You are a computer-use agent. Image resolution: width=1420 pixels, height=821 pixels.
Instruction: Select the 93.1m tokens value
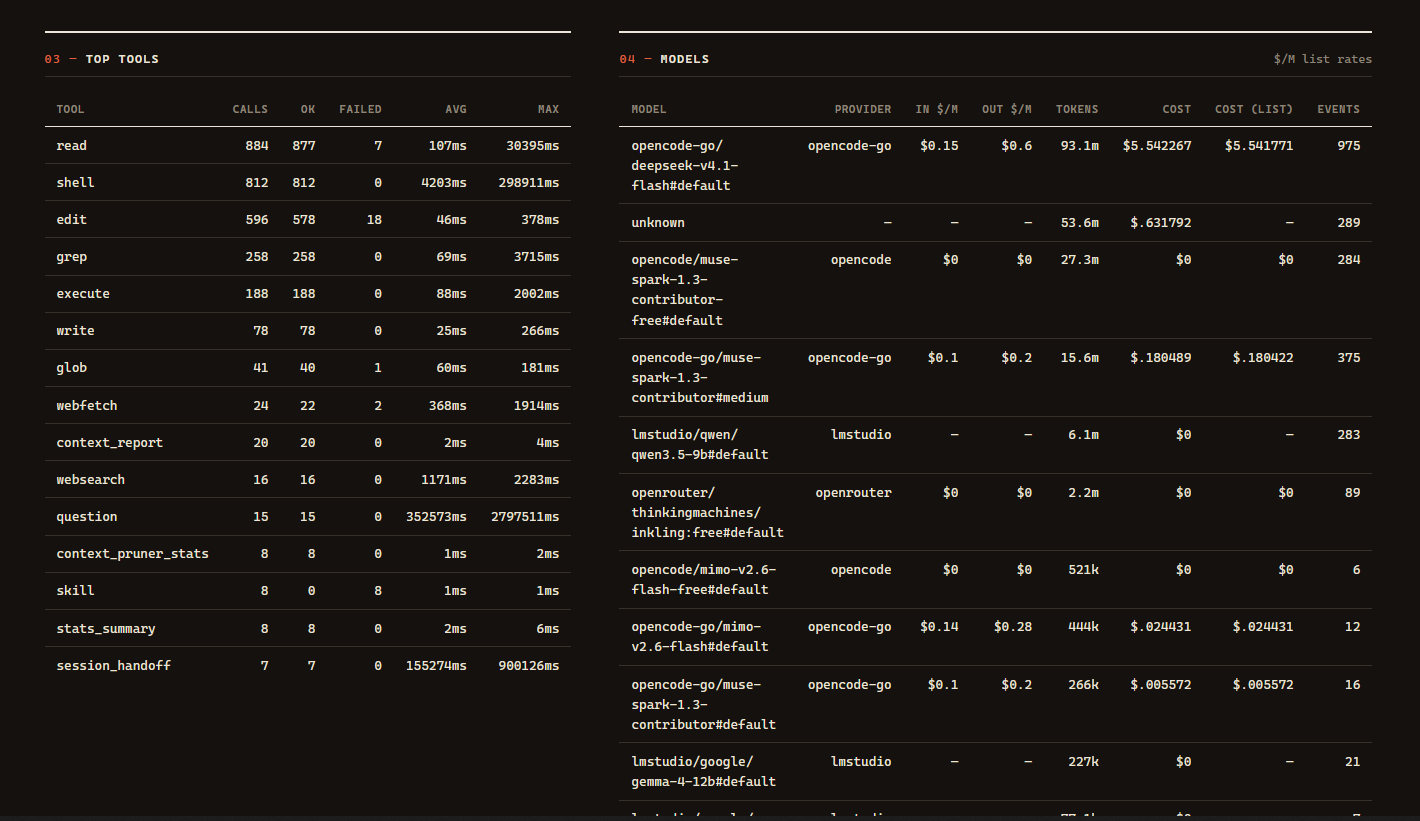click(1080, 146)
